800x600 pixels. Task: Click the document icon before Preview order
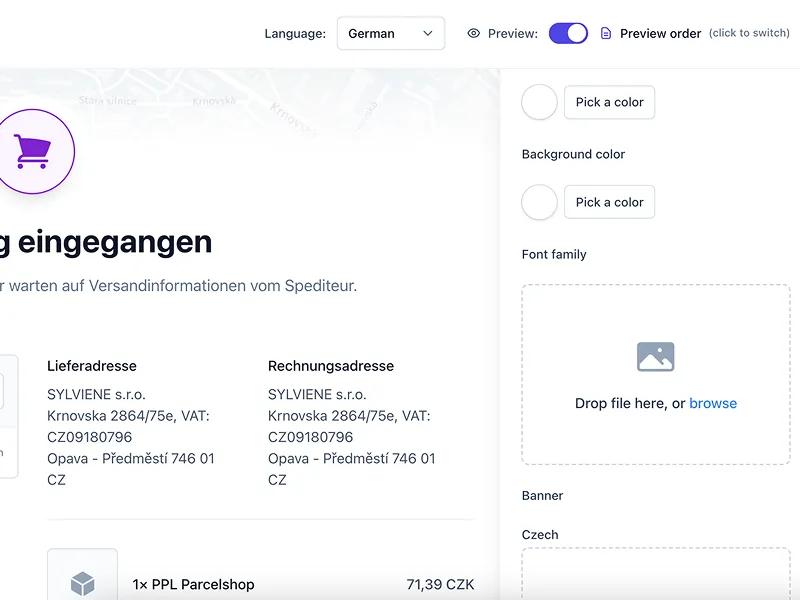[x=605, y=33]
